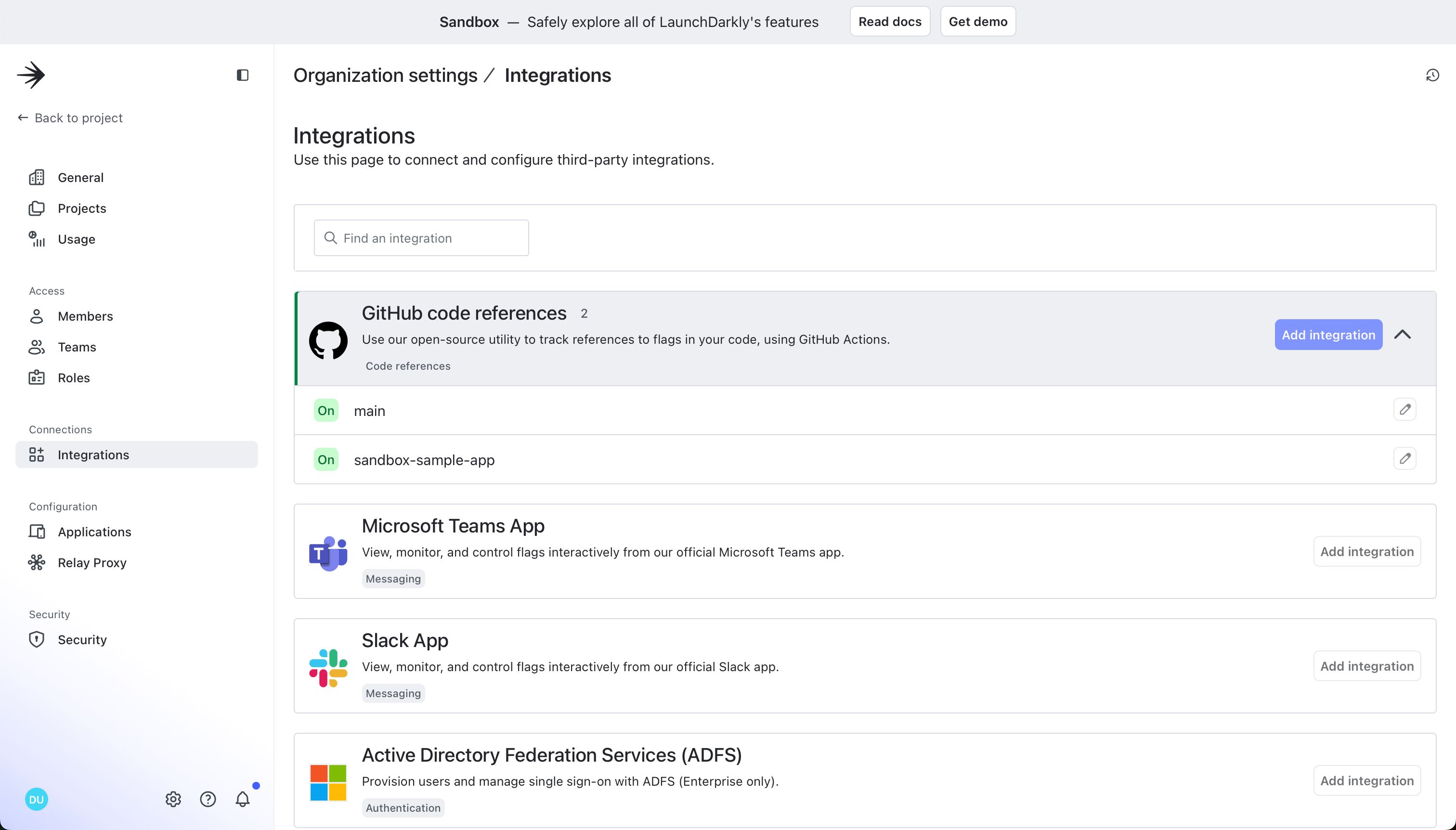This screenshot has height=830, width=1456.
Task: Open notifications bell icon
Action: point(243,799)
